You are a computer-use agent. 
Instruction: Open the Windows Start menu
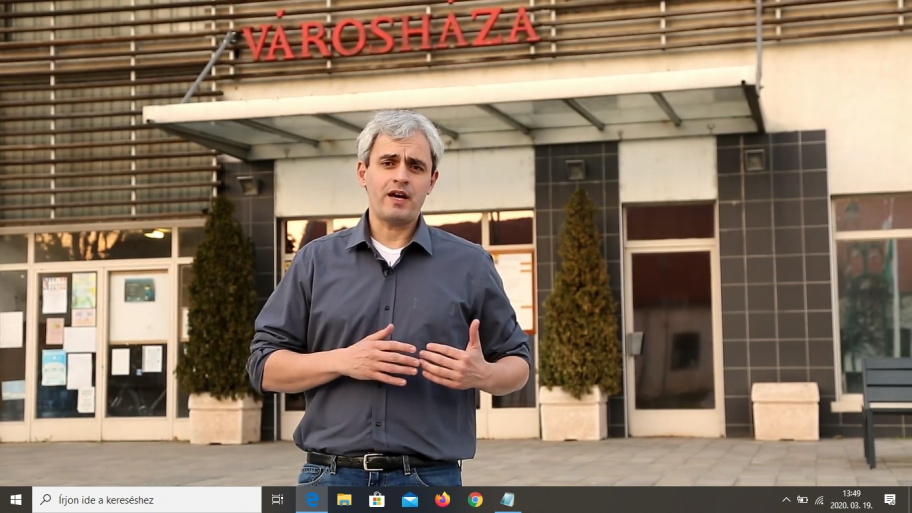click(x=15, y=499)
